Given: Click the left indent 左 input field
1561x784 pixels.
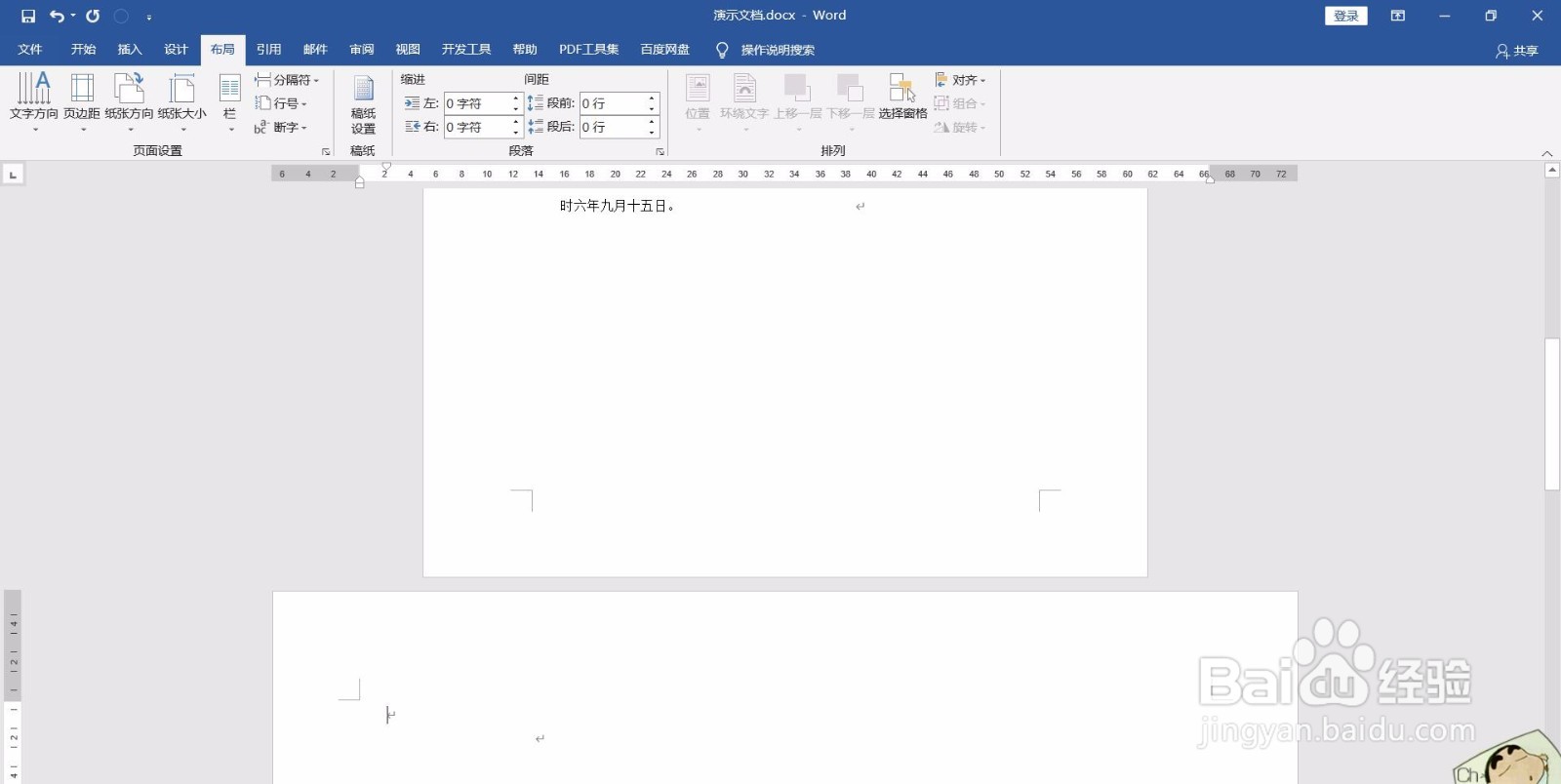Looking at the screenshot, I should pos(477,103).
